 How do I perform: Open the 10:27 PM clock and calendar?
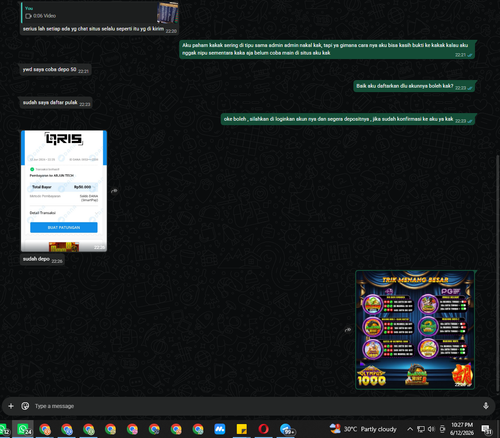coord(462,429)
